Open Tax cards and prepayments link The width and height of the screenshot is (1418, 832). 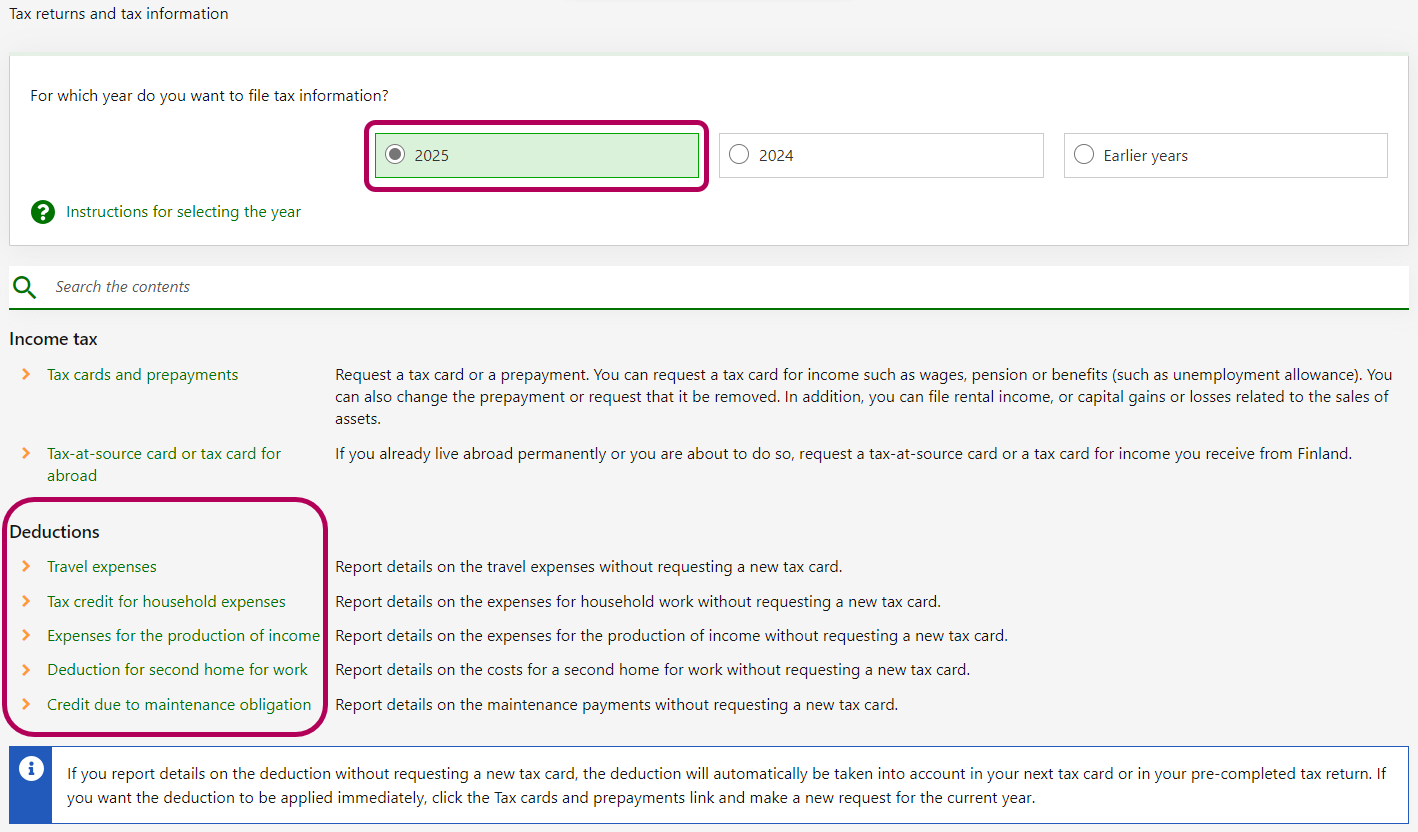coord(142,375)
